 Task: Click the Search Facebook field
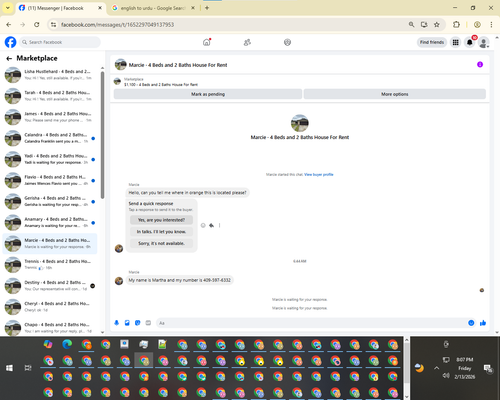60,42
